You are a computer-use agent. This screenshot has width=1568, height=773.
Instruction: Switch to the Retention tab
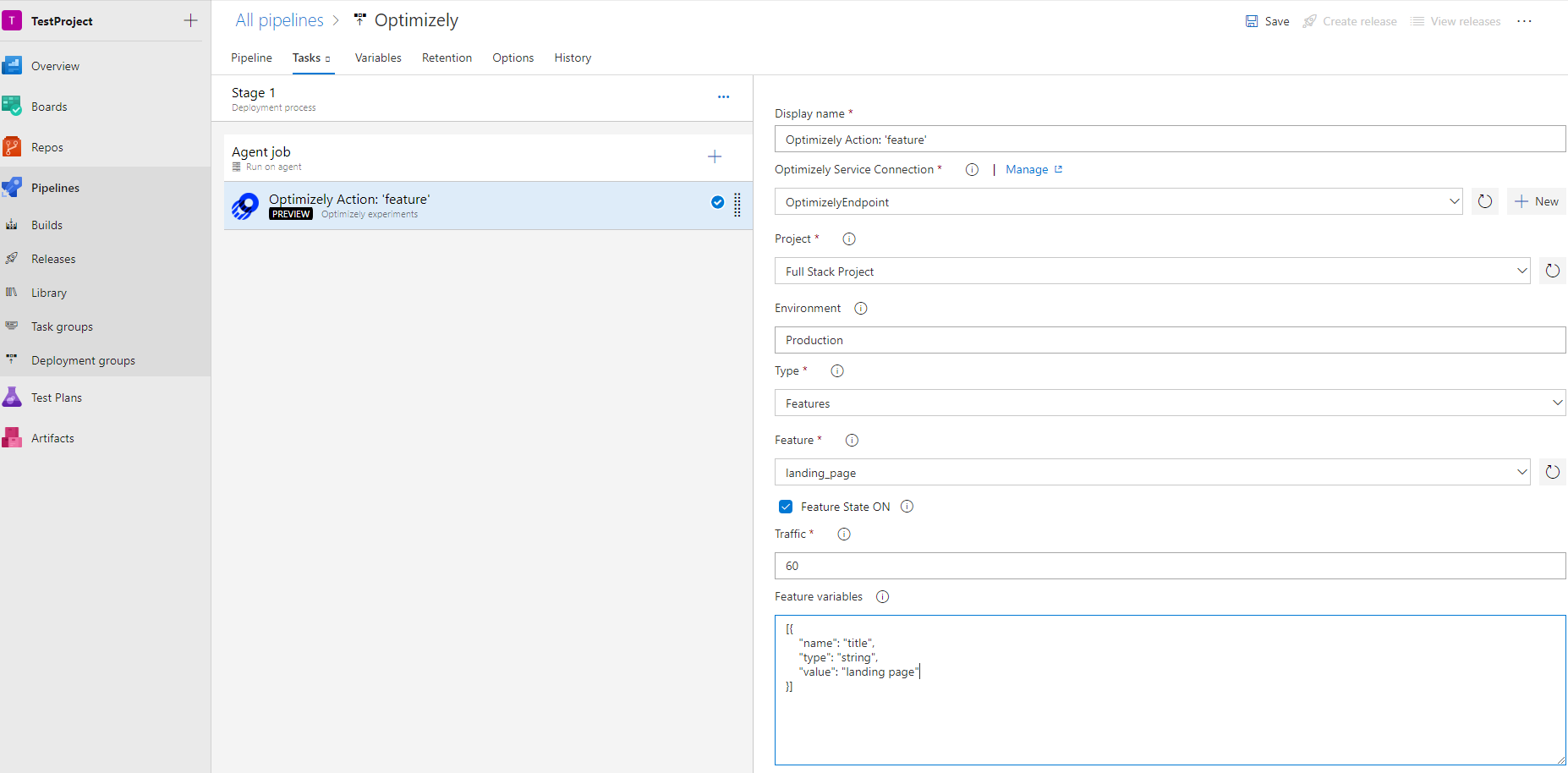click(447, 58)
